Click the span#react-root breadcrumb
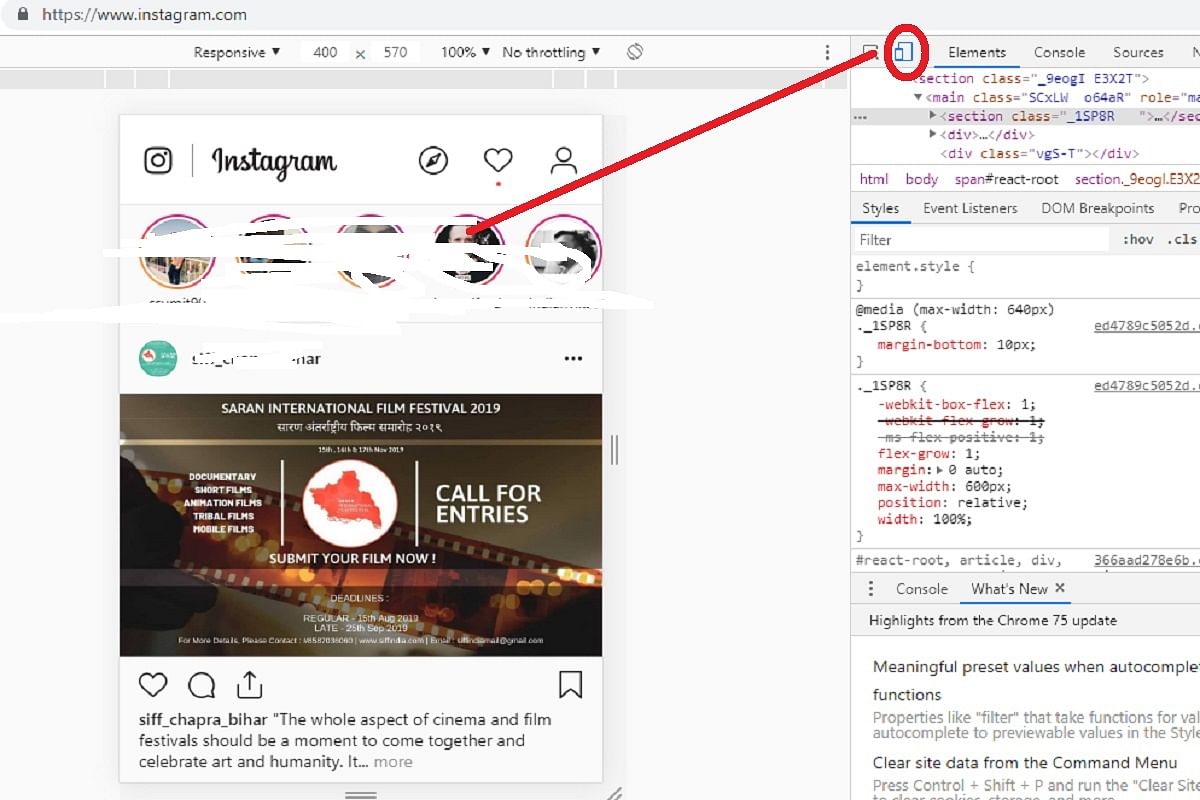Image resolution: width=1200 pixels, height=800 pixels. pos(1007,179)
